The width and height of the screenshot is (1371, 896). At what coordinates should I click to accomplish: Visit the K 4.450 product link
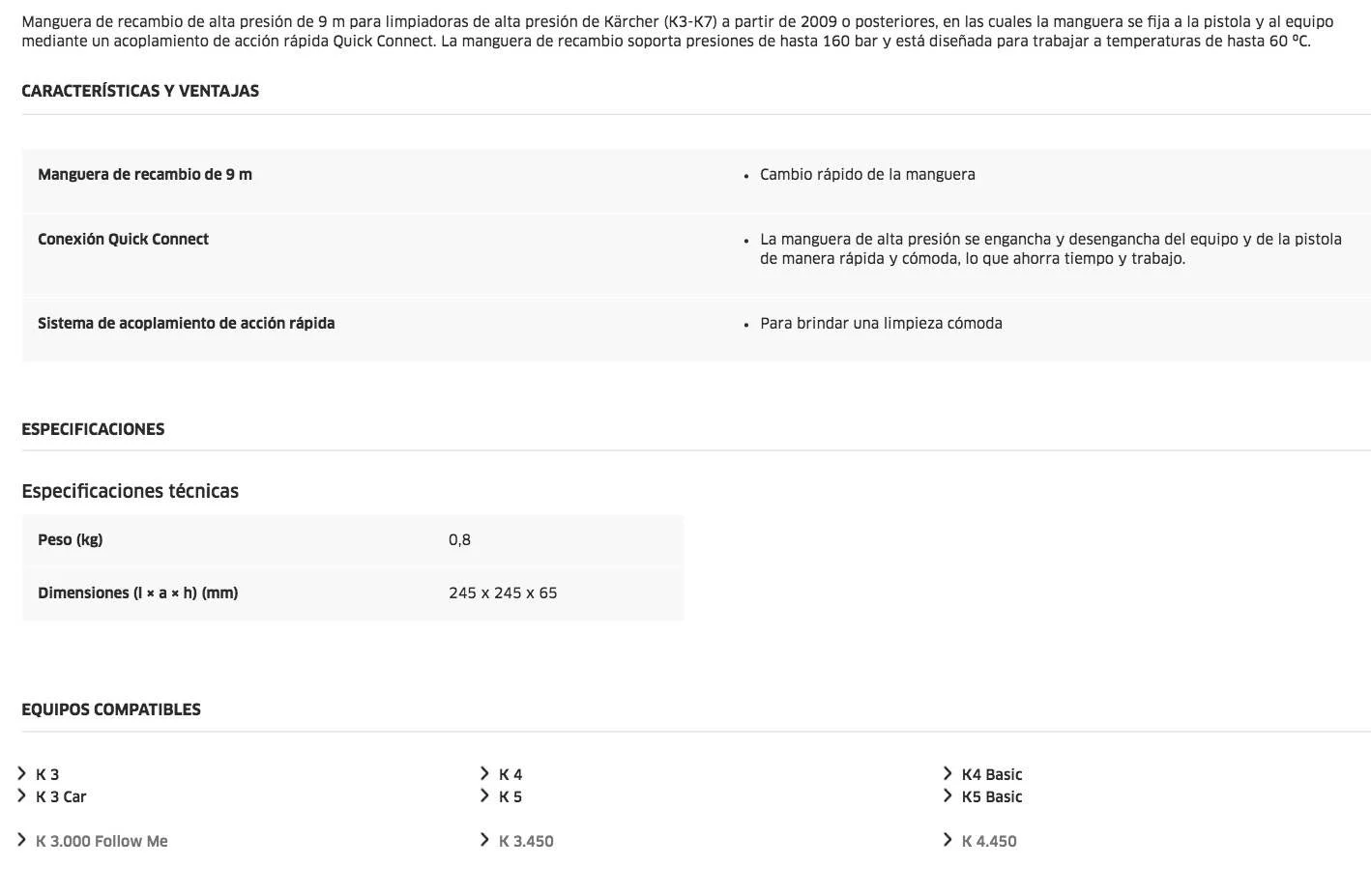(989, 841)
